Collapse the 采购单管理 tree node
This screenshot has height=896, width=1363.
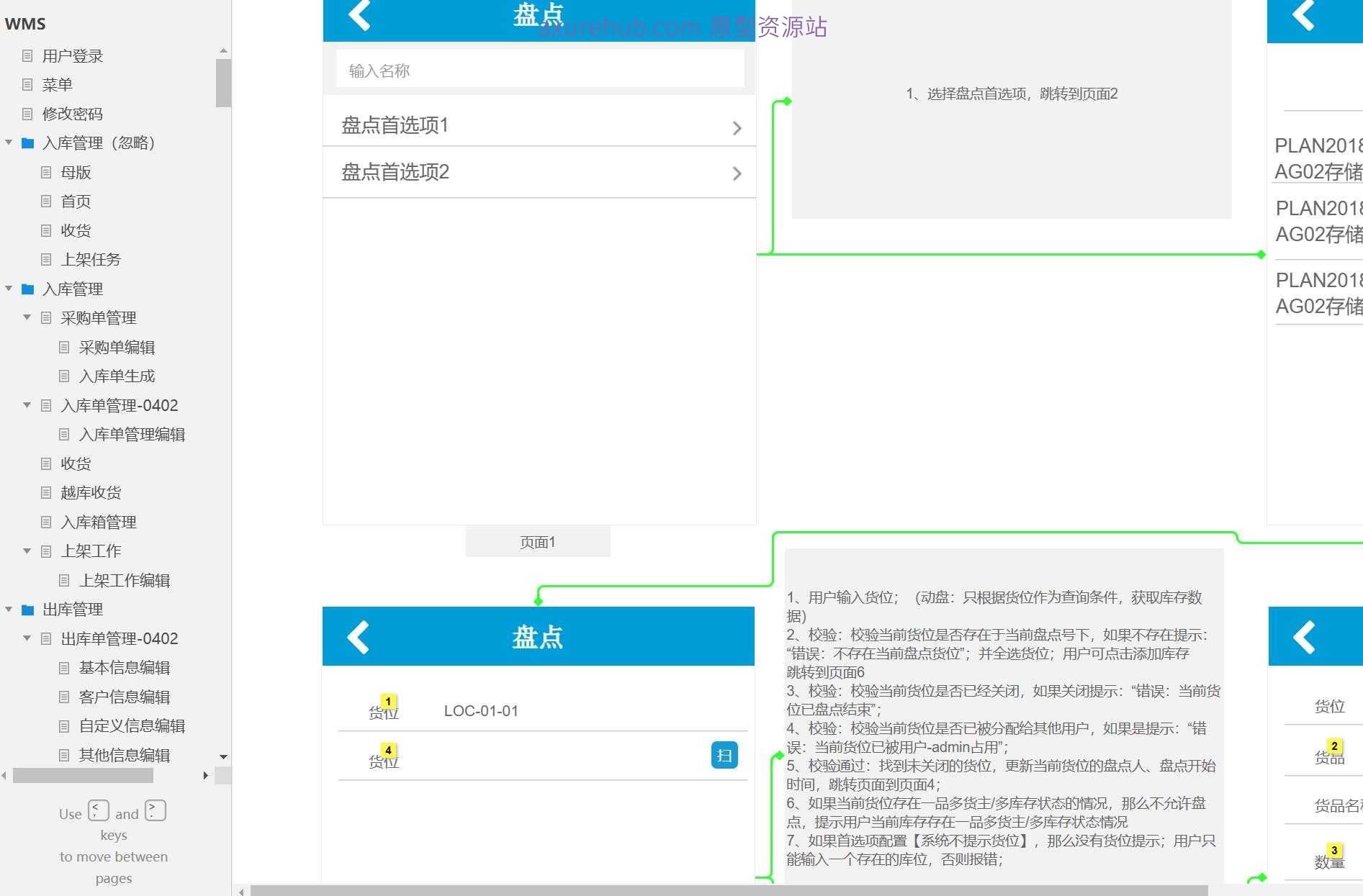click(27, 317)
